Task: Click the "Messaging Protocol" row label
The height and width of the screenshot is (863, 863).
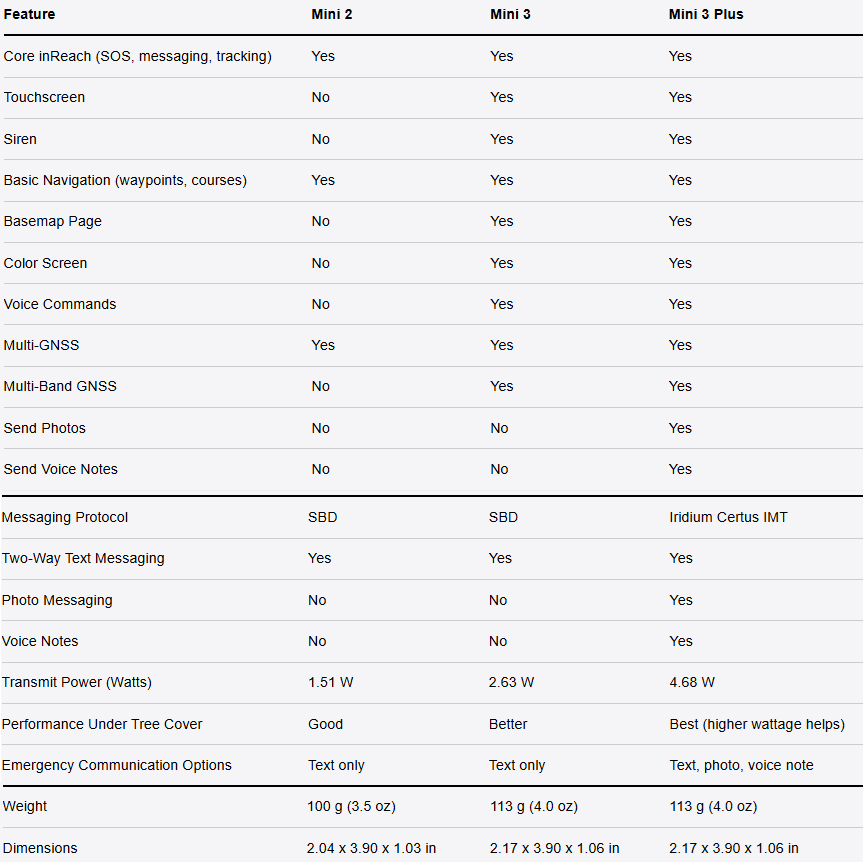Action: click(65, 517)
